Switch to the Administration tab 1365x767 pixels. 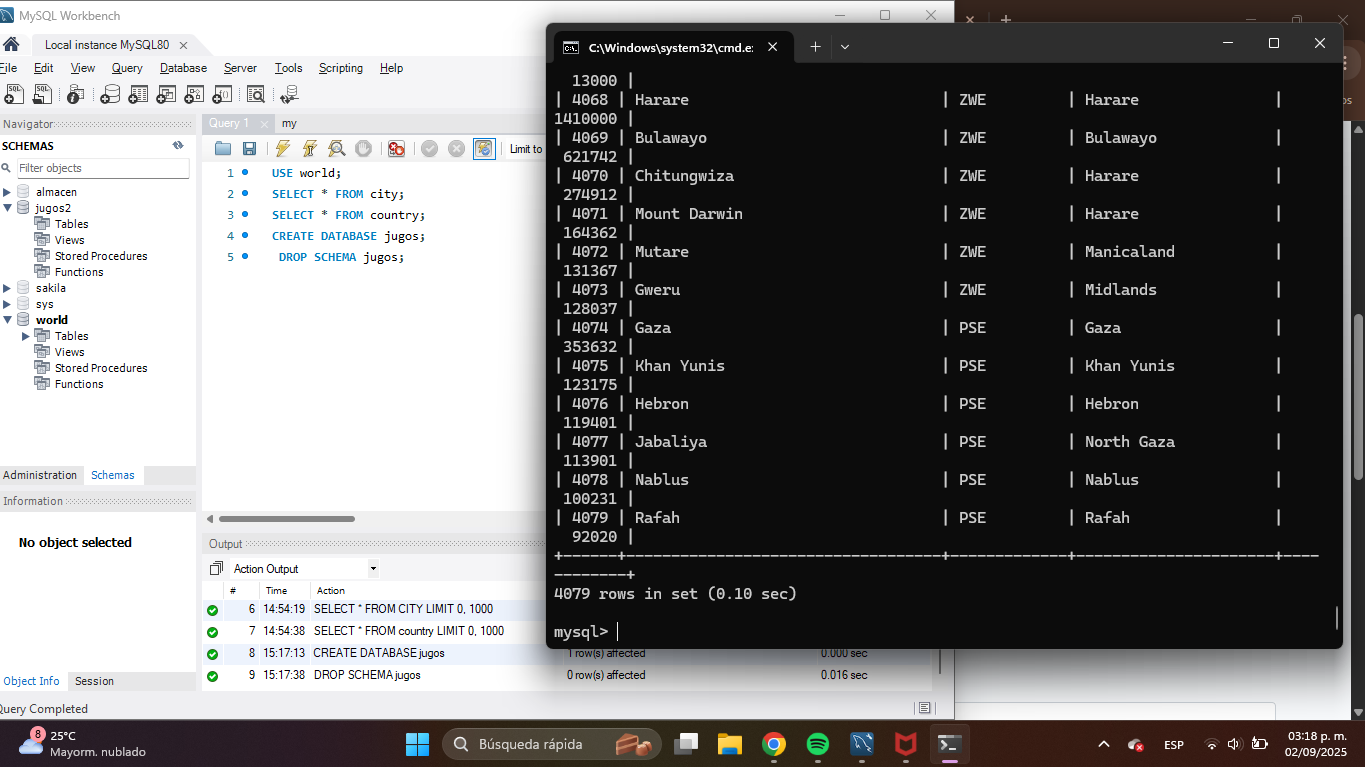(40, 475)
